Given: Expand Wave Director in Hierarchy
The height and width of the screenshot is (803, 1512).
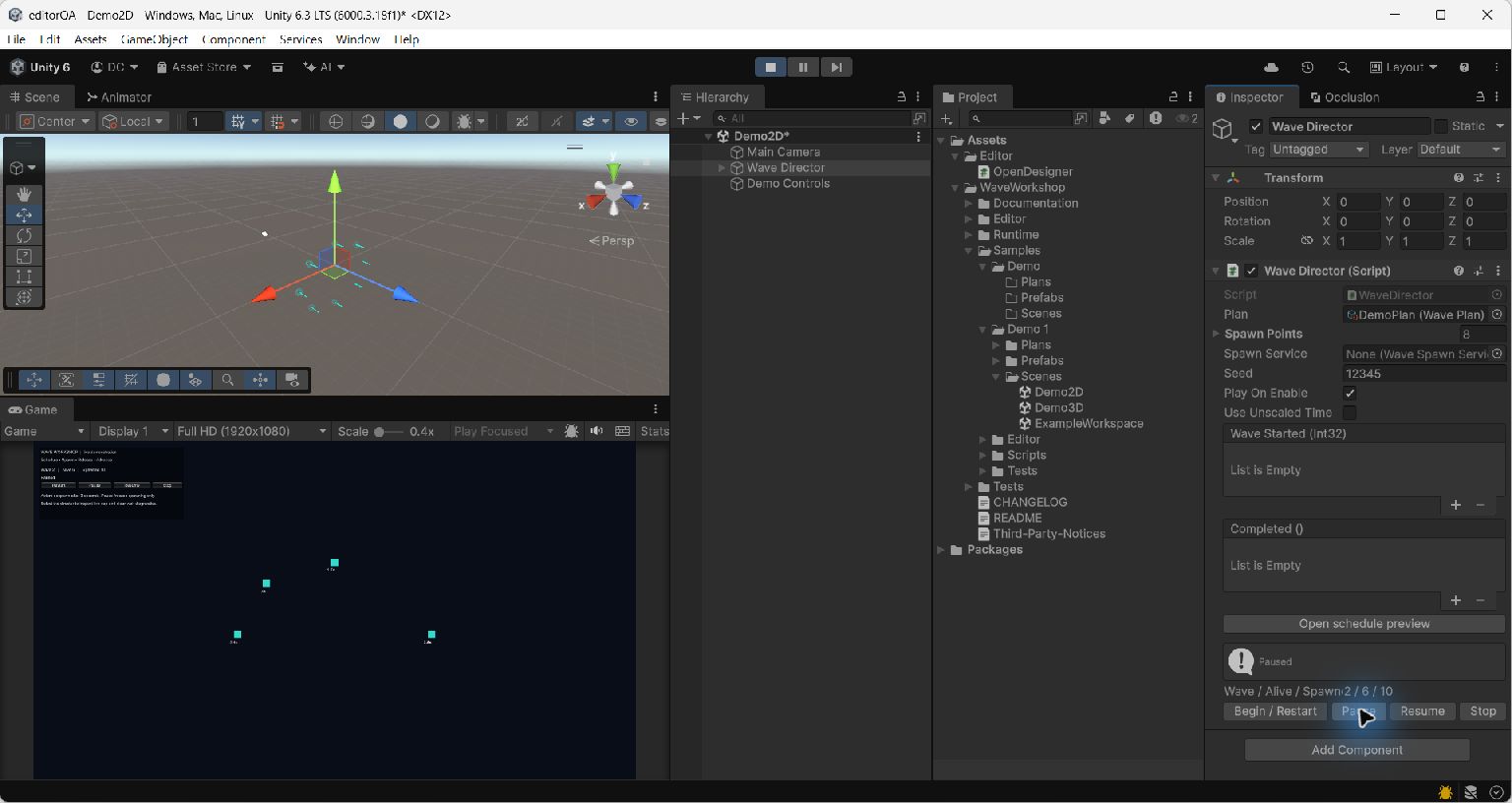Looking at the screenshot, I should (722, 168).
